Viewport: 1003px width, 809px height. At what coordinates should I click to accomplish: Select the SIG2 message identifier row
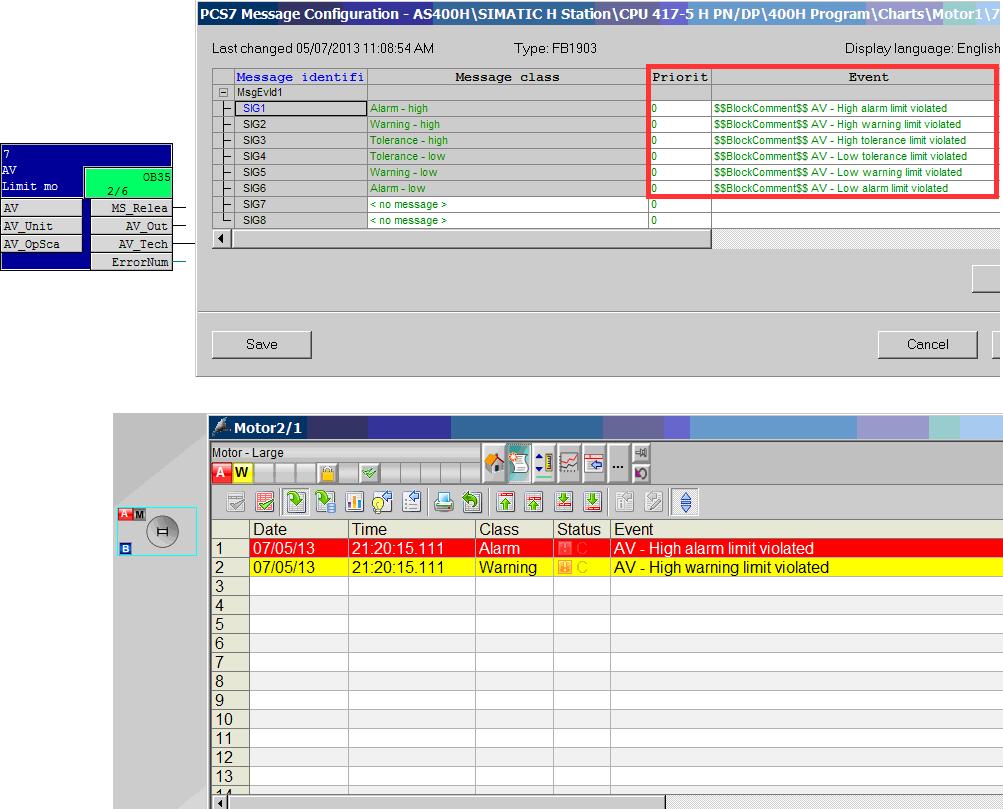pos(301,124)
